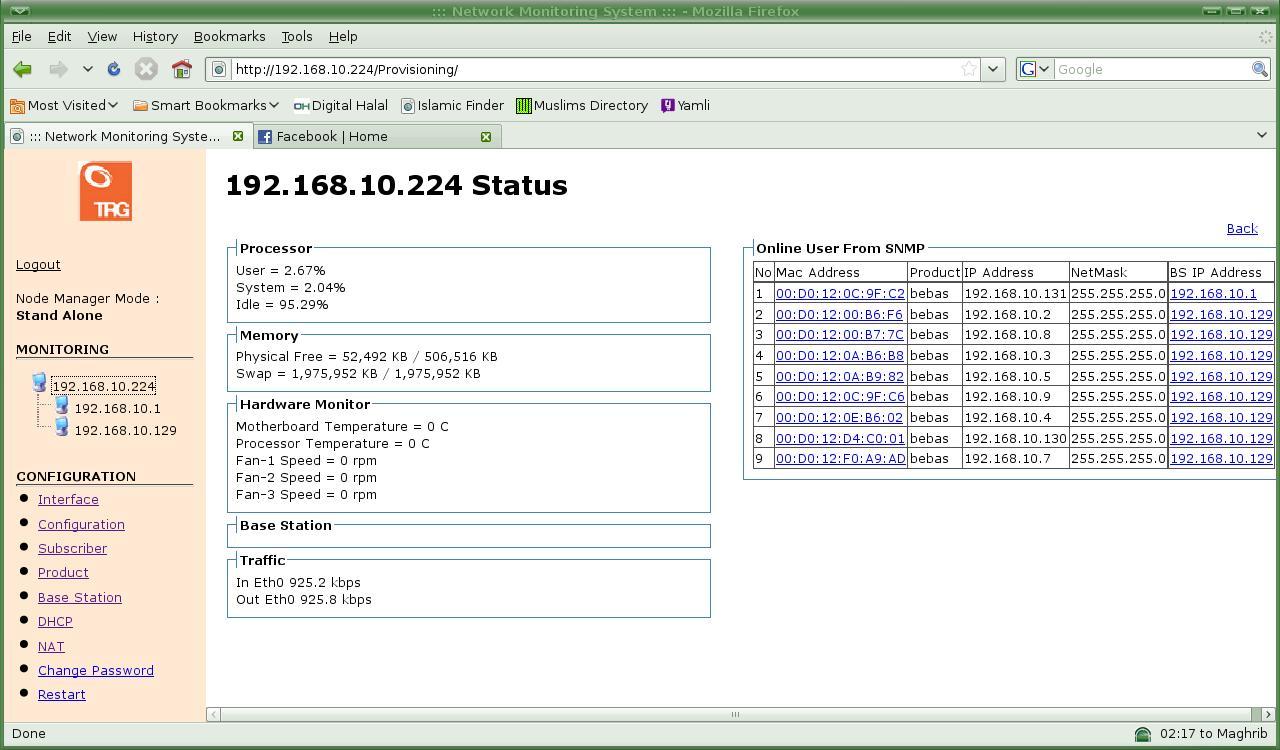Viewport: 1280px width, 750px height.
Task: Close the Facebook | Home tab
Action: click(x=486, y=136)
